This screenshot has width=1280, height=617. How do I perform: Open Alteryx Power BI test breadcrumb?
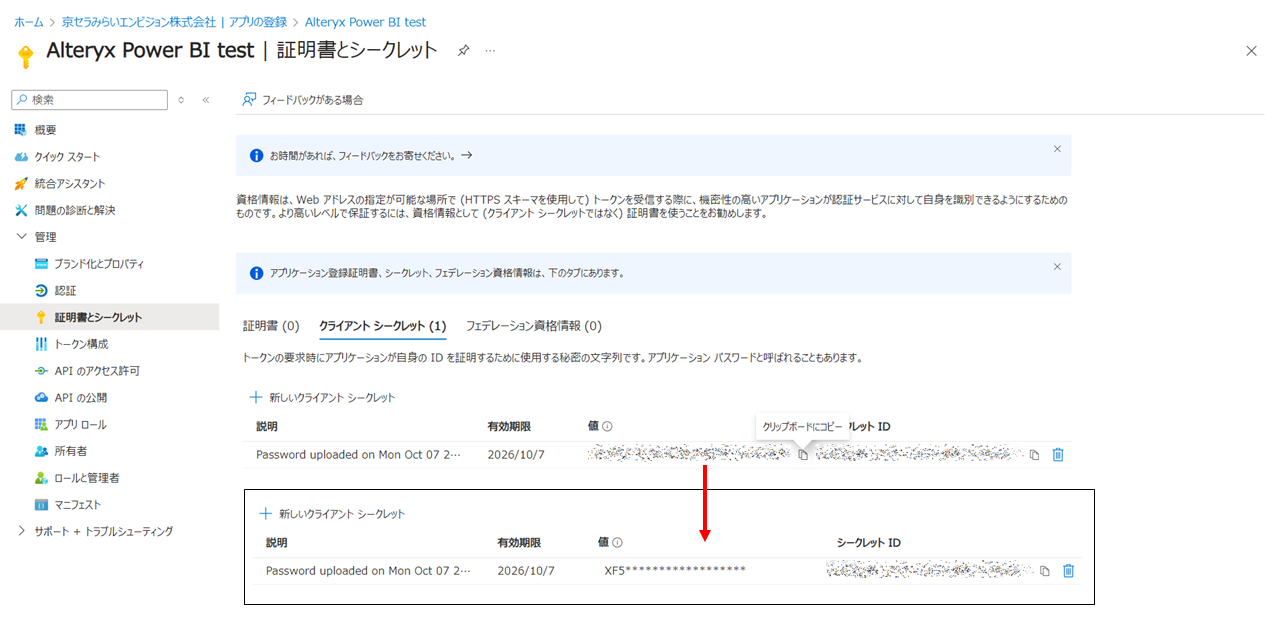point(365,22)
